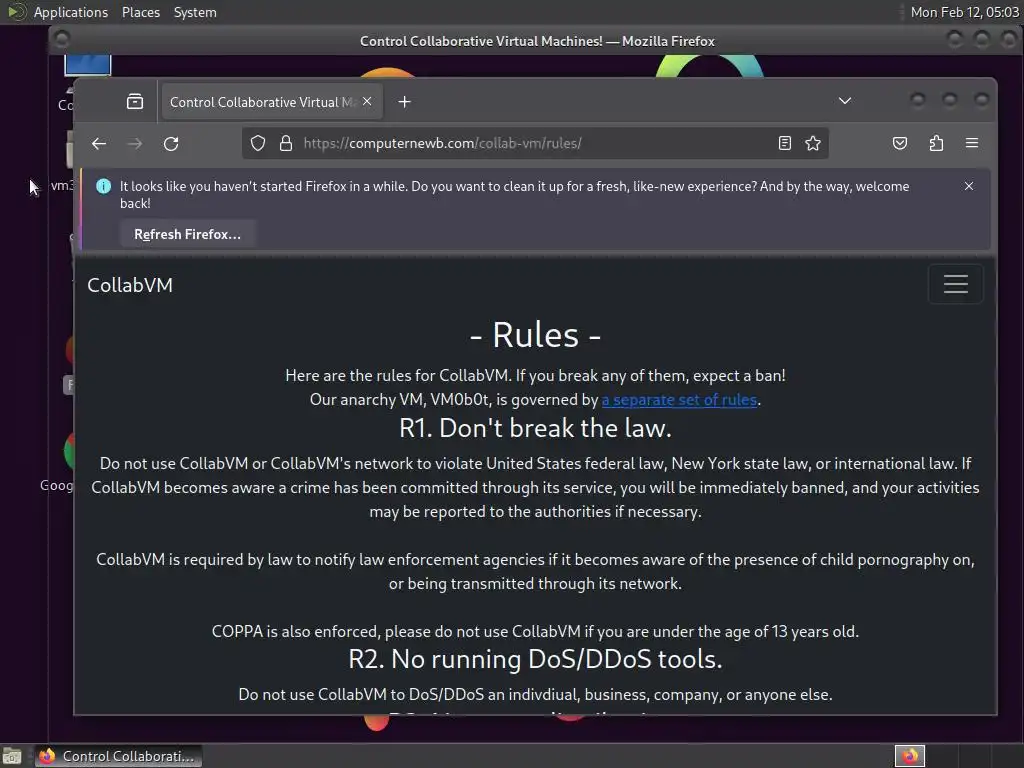The height and width of the screenshot is (768, 1024).
Task: Click the '- Rules -' heading text
Action: tap(536, 335)
